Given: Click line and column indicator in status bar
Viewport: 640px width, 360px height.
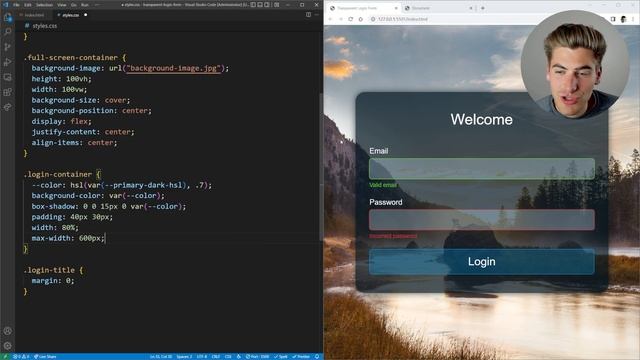Looking at the screenshot, I should pos(161,357).
